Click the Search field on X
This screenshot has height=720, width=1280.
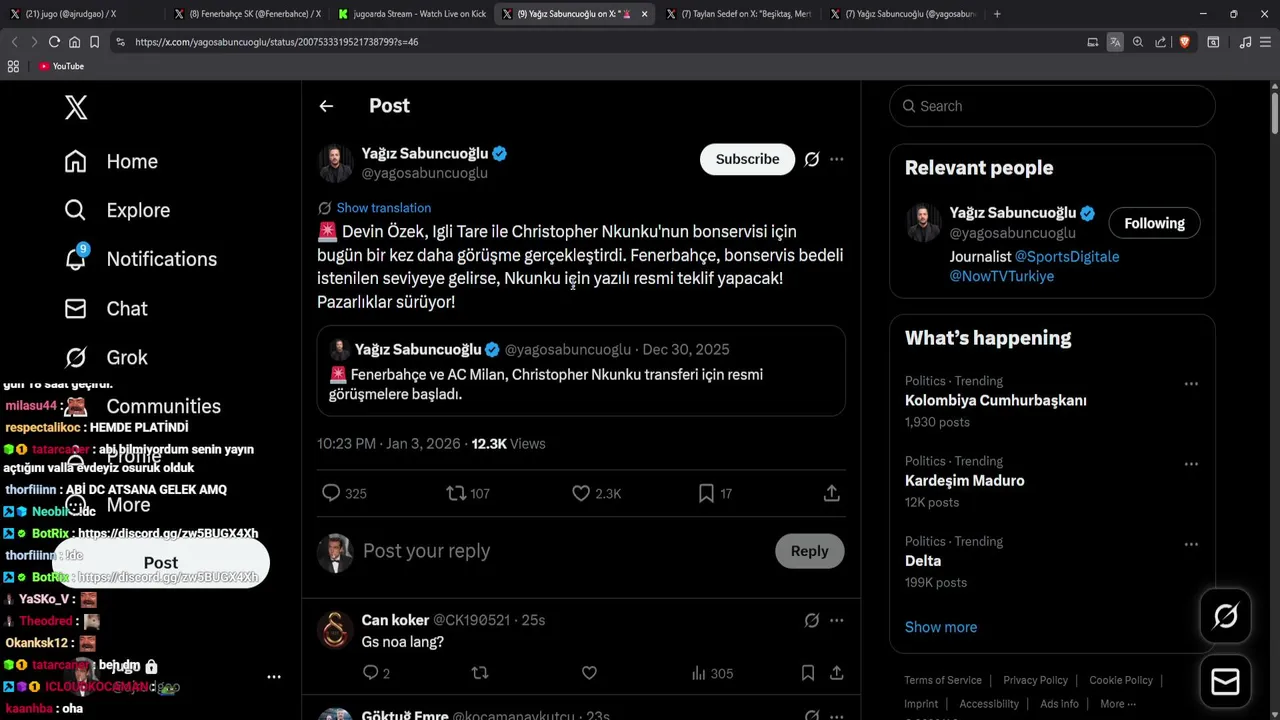pyautogui.click(x=1052, y=106)
